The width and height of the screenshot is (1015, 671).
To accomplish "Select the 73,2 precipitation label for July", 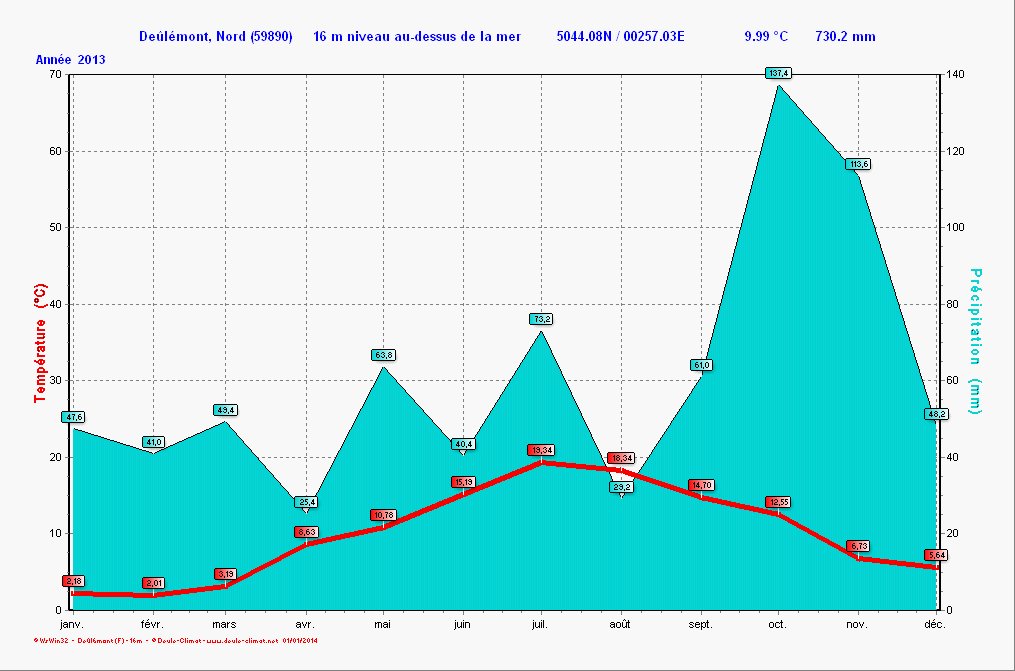I will point(541,319).
